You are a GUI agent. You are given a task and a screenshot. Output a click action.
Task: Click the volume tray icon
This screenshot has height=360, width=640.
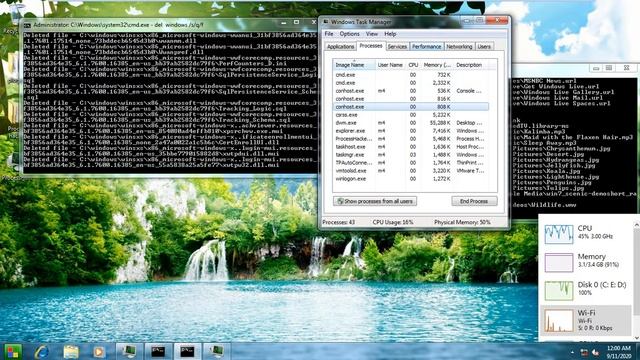click(x=596, y=352)
